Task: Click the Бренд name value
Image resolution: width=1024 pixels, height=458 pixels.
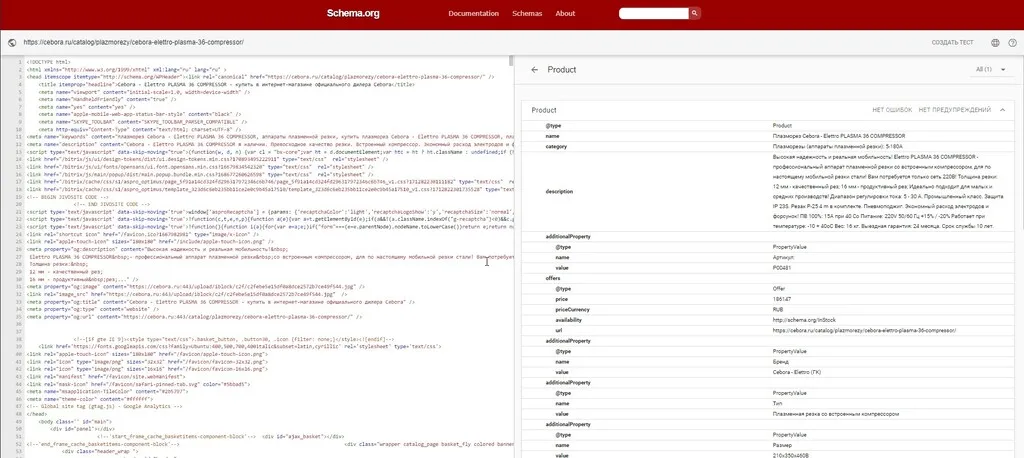Action: pos(780,361)
